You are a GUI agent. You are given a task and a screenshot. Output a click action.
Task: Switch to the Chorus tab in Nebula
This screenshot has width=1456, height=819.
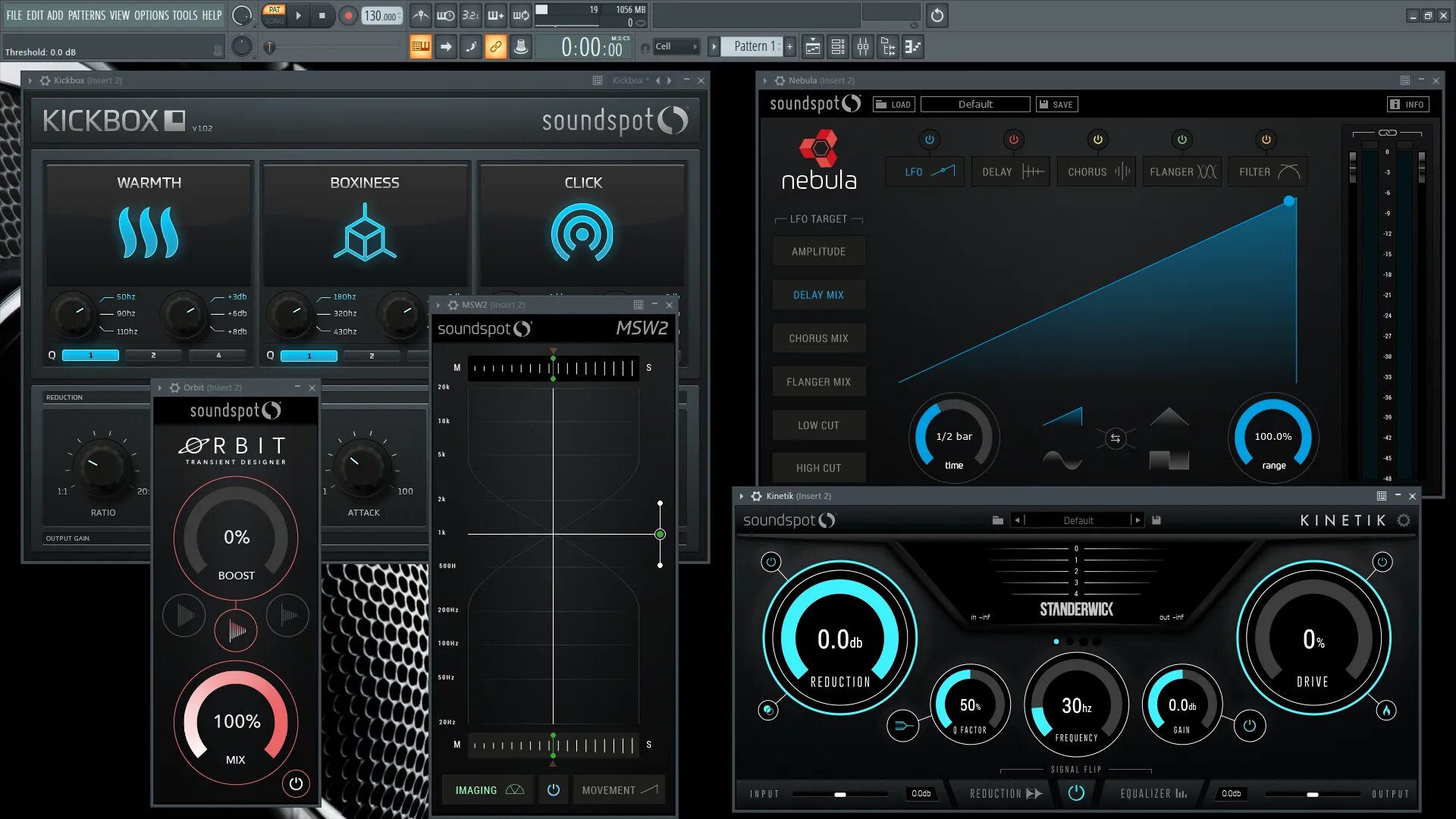(x=1097, y=172)
